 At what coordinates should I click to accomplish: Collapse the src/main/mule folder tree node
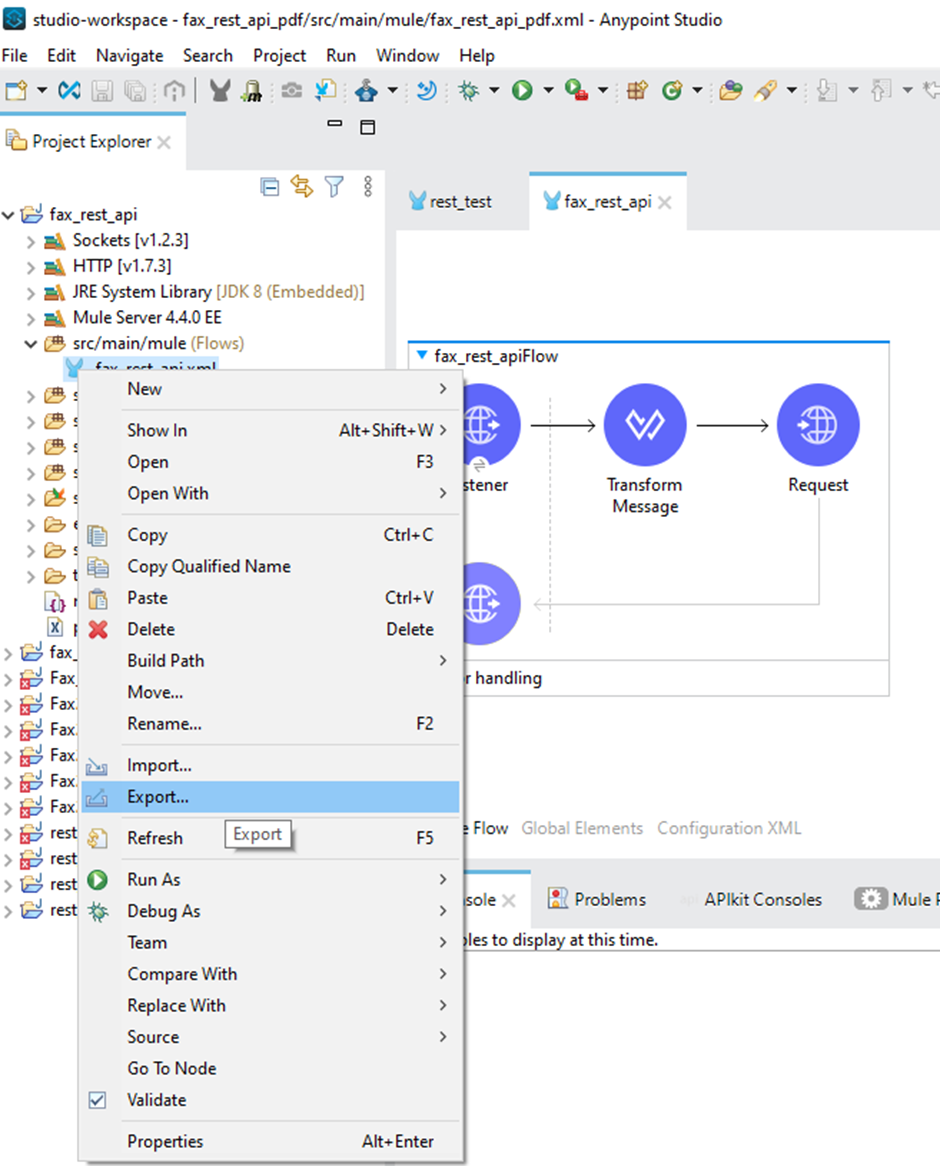point(31,344)
